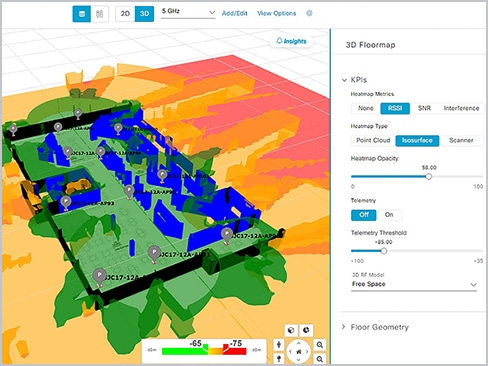Open the Insights bell notification
The width and height of the screenshot is (488, 366).
(291, 41)
